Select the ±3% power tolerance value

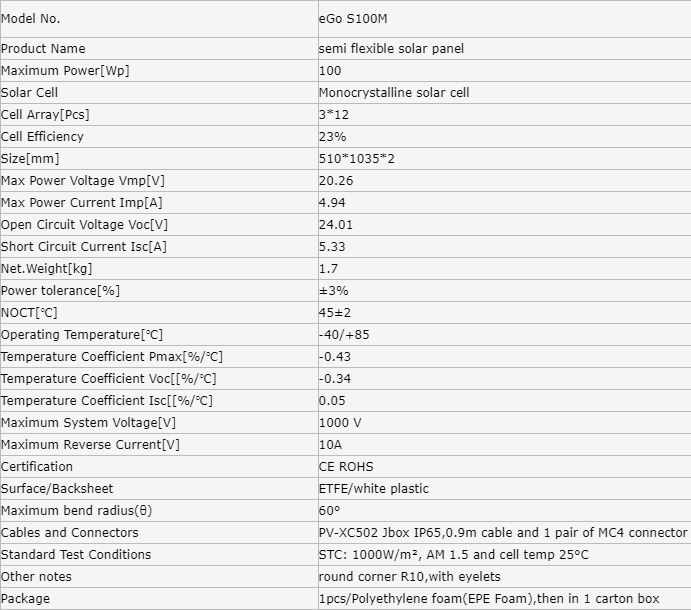tap(334, 290)
